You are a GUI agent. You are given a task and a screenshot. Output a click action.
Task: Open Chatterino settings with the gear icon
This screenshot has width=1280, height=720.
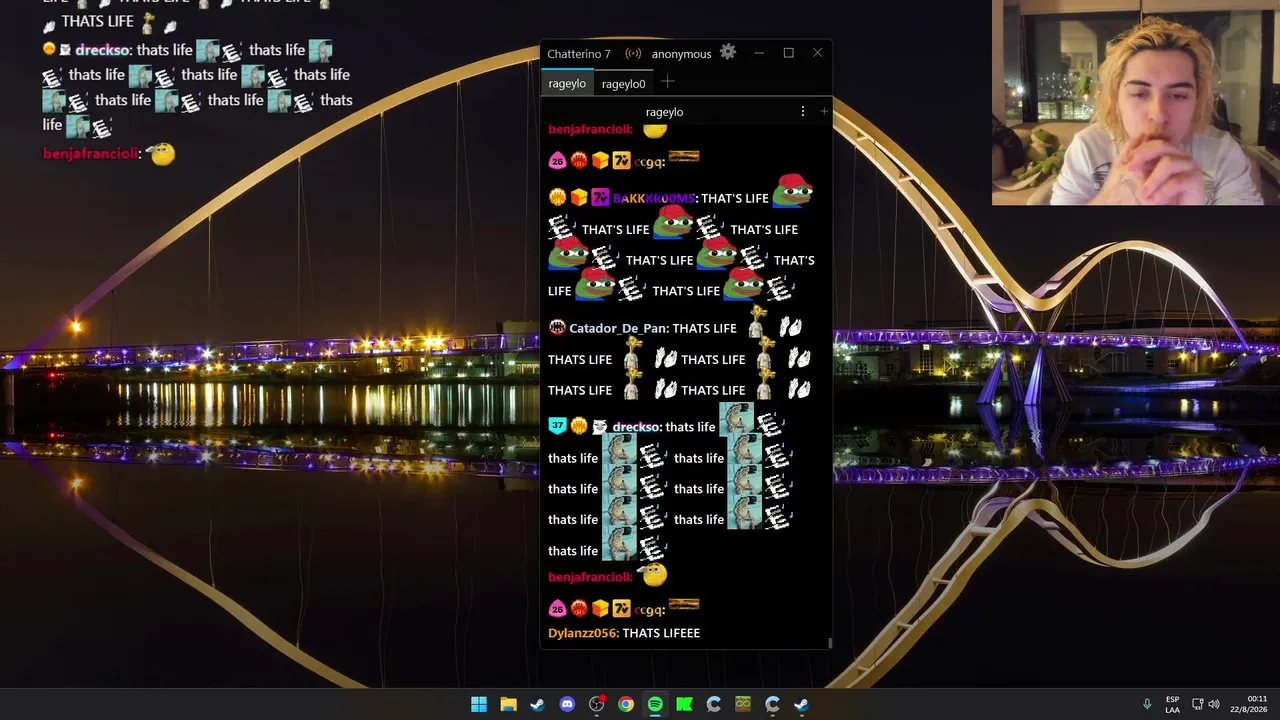coord(728,52)
